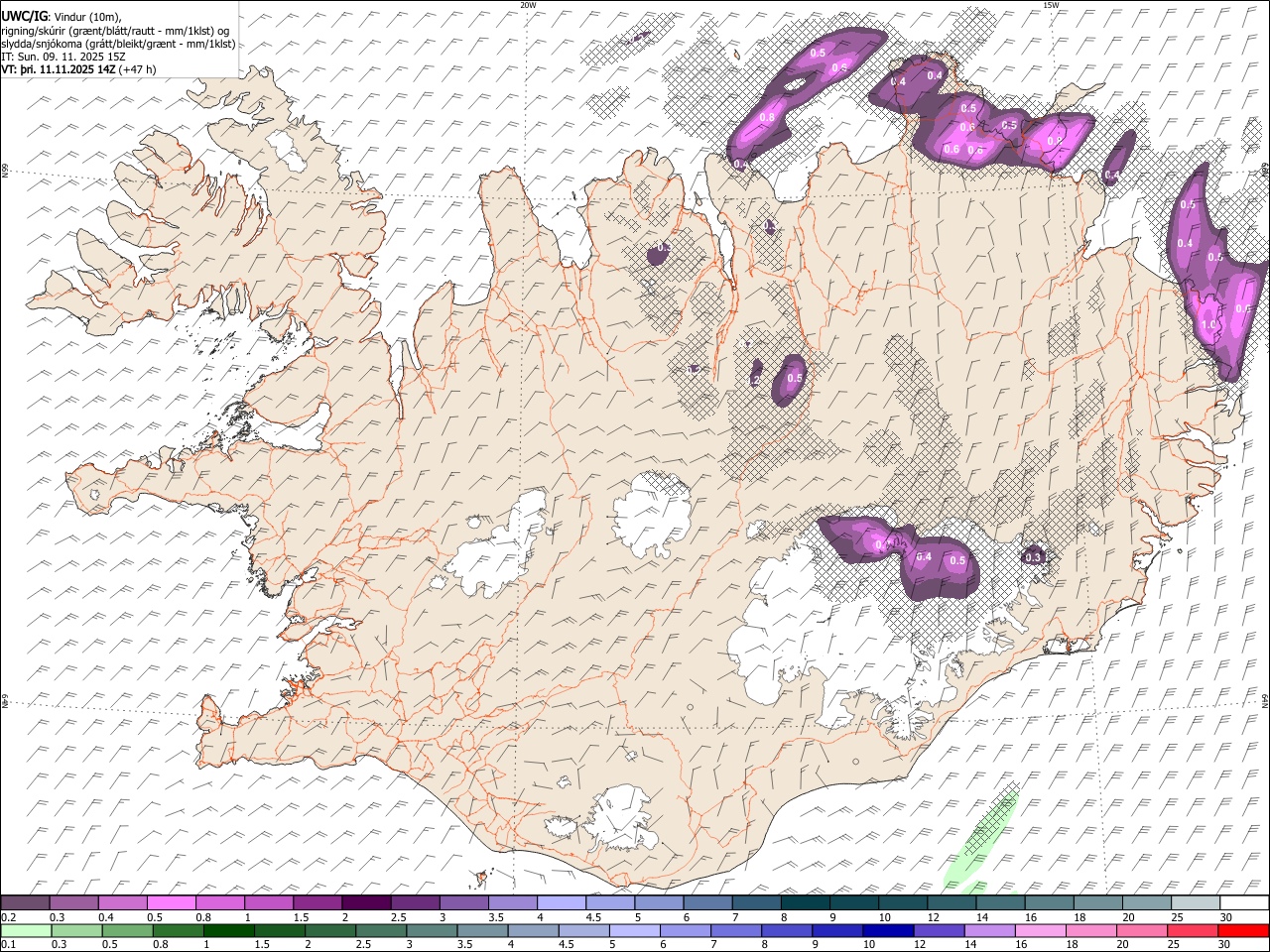Pick the pale green swatch starting the bottom scale

(26, 930)
